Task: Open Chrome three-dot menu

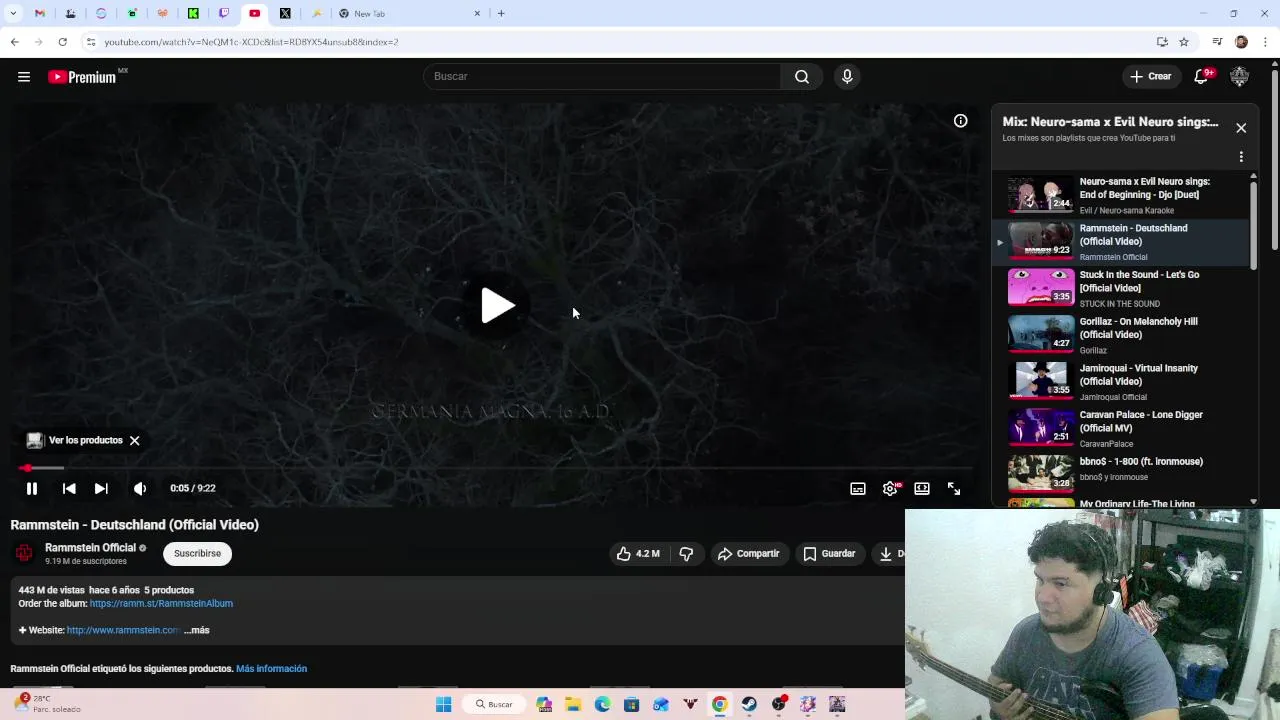Action: pyautogui.click(x=1266, y=42)
